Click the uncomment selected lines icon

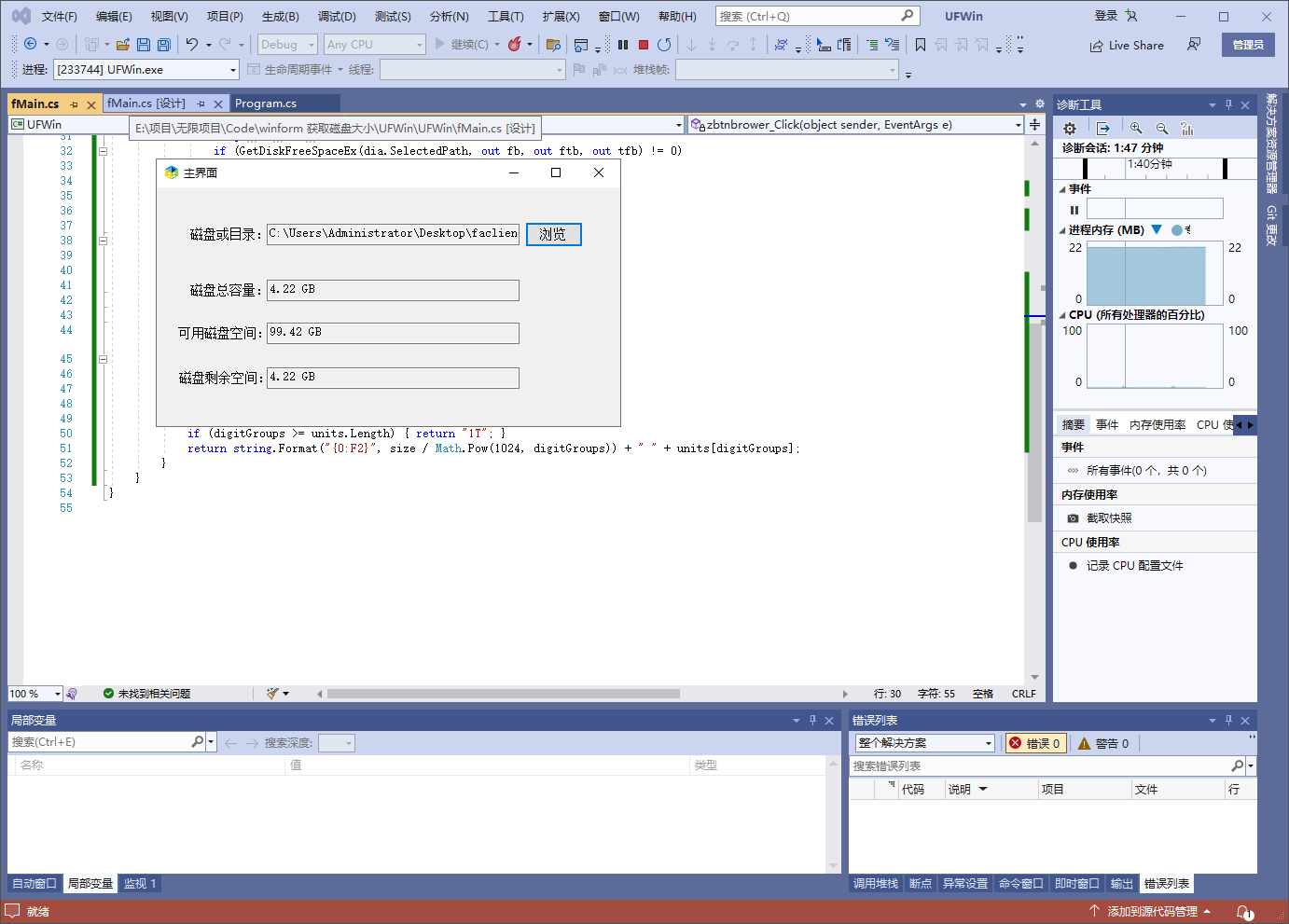(893, 44)
